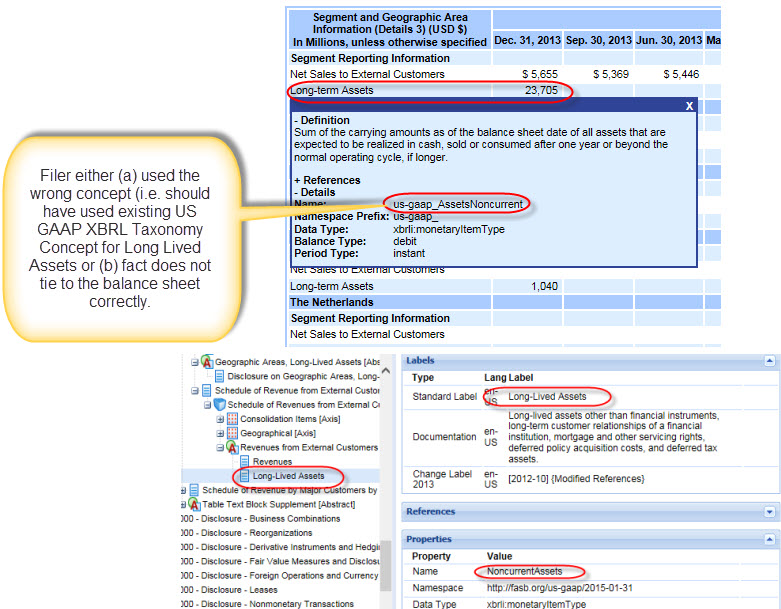Click the References panel header
Image resolution: width=781 pixels, height=609 pixels.
point(590,511)
